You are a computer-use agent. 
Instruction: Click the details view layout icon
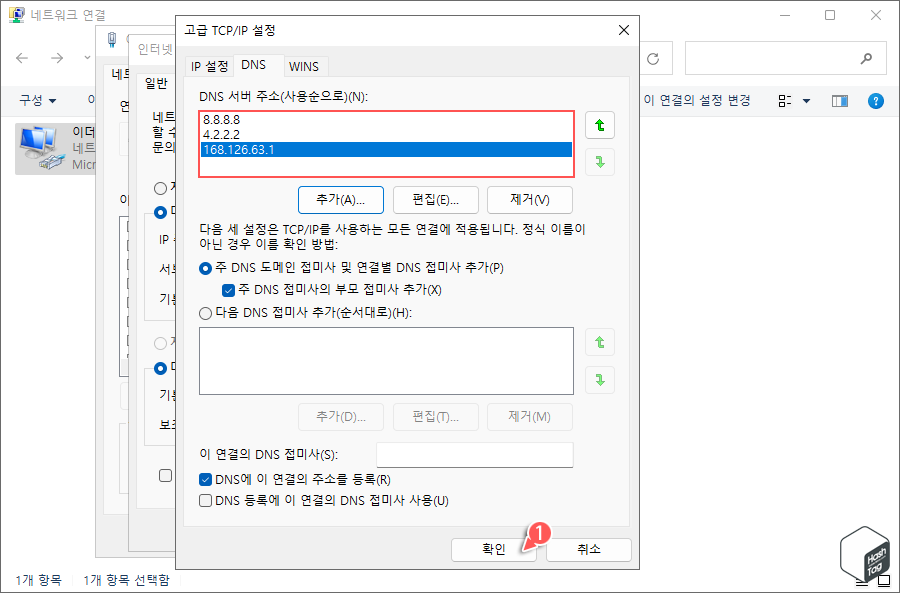point(786,100)
